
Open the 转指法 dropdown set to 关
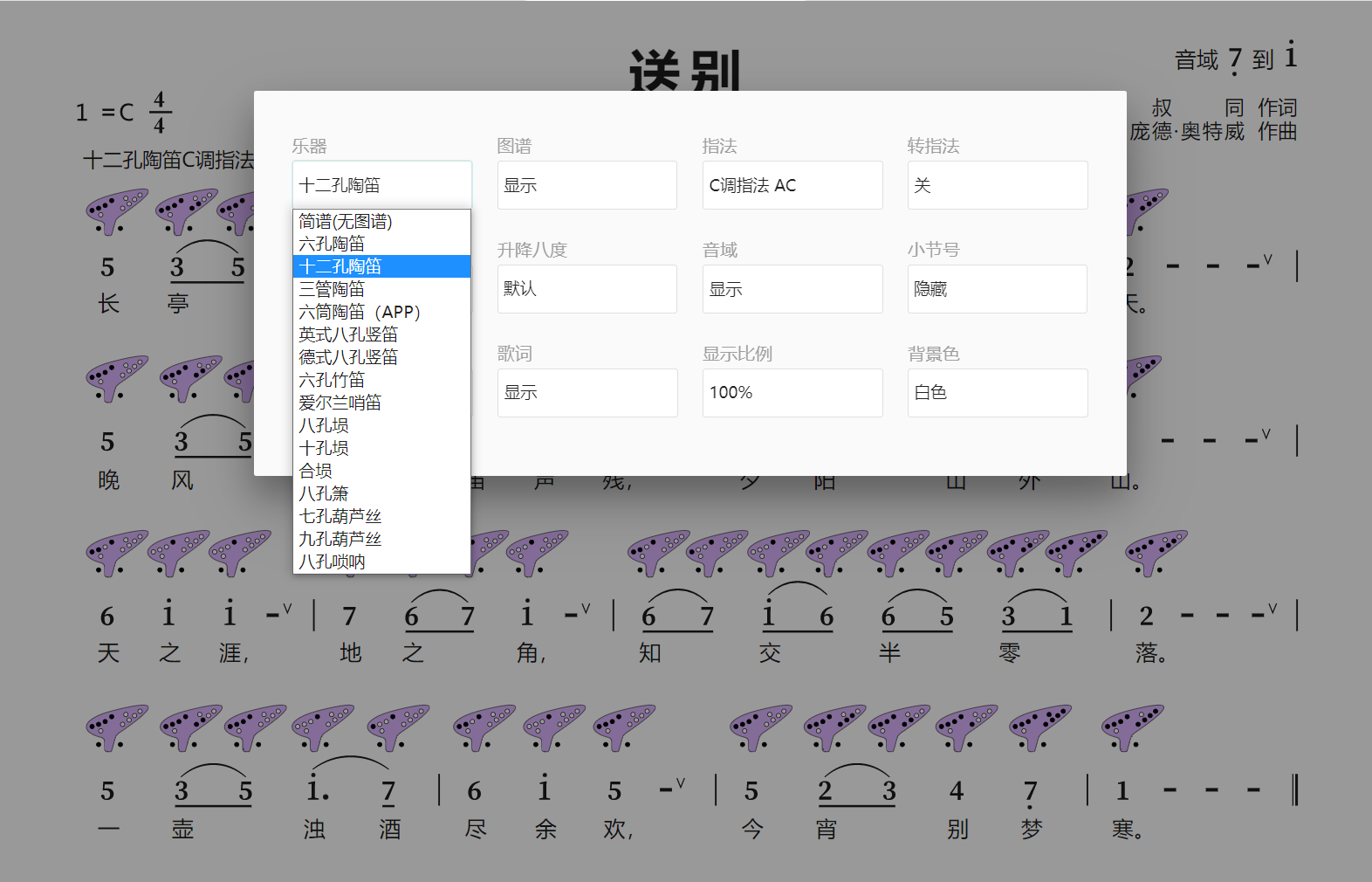pyautogui.click(x=998, y=185)
